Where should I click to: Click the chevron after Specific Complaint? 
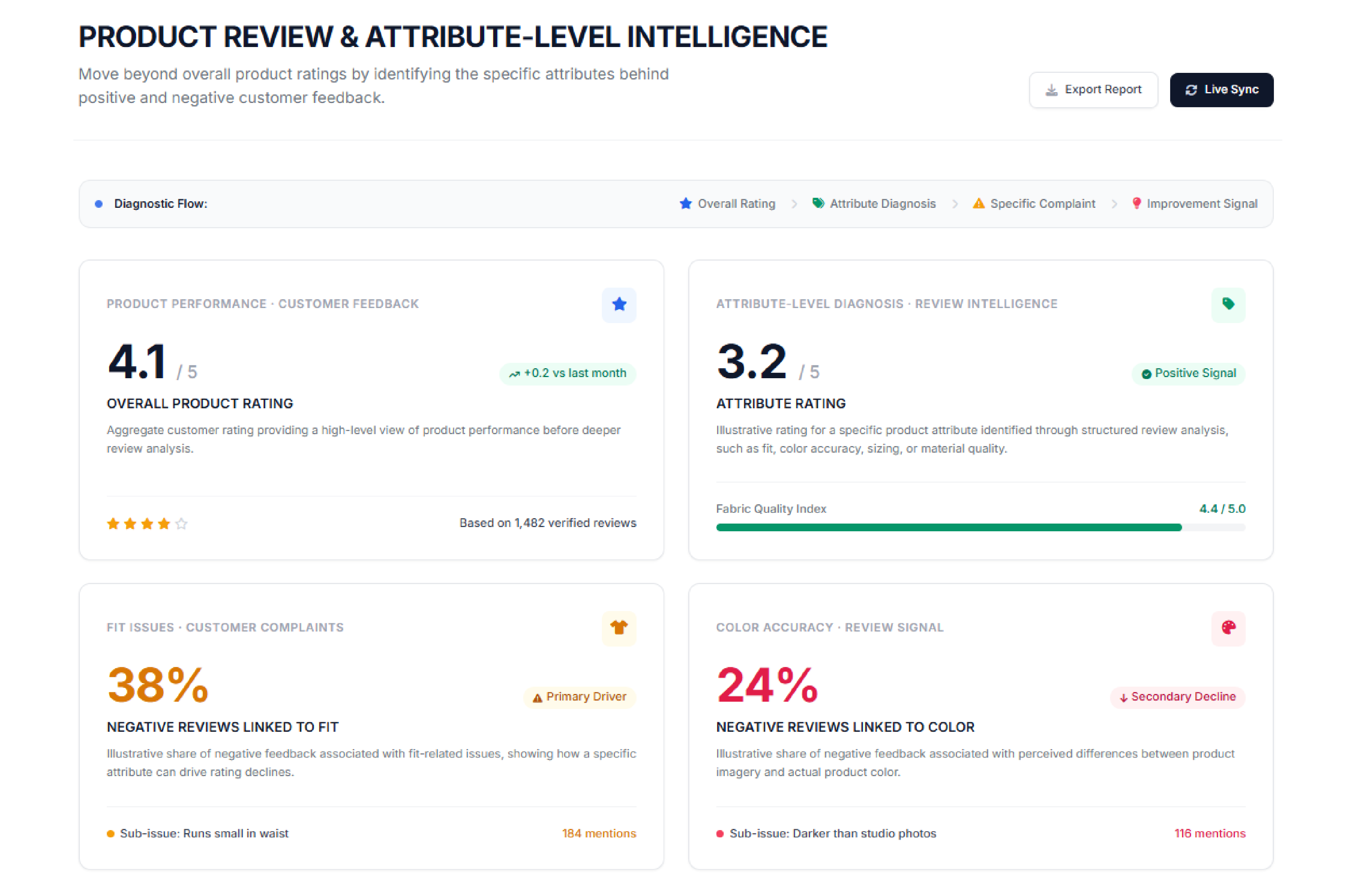click(1114, 204)
